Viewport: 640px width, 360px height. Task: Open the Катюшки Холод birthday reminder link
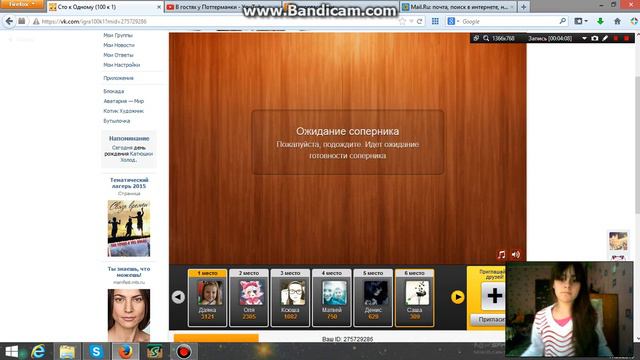[x=136, y=157]
